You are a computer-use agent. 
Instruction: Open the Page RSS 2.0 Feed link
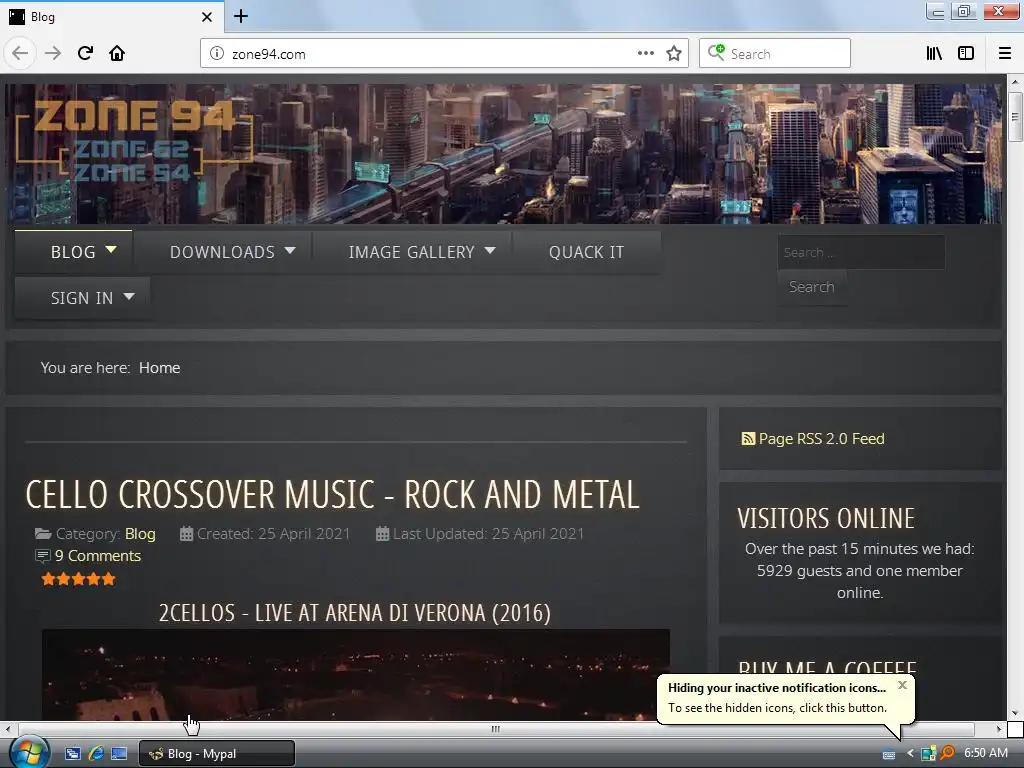(x=821, y=439)
